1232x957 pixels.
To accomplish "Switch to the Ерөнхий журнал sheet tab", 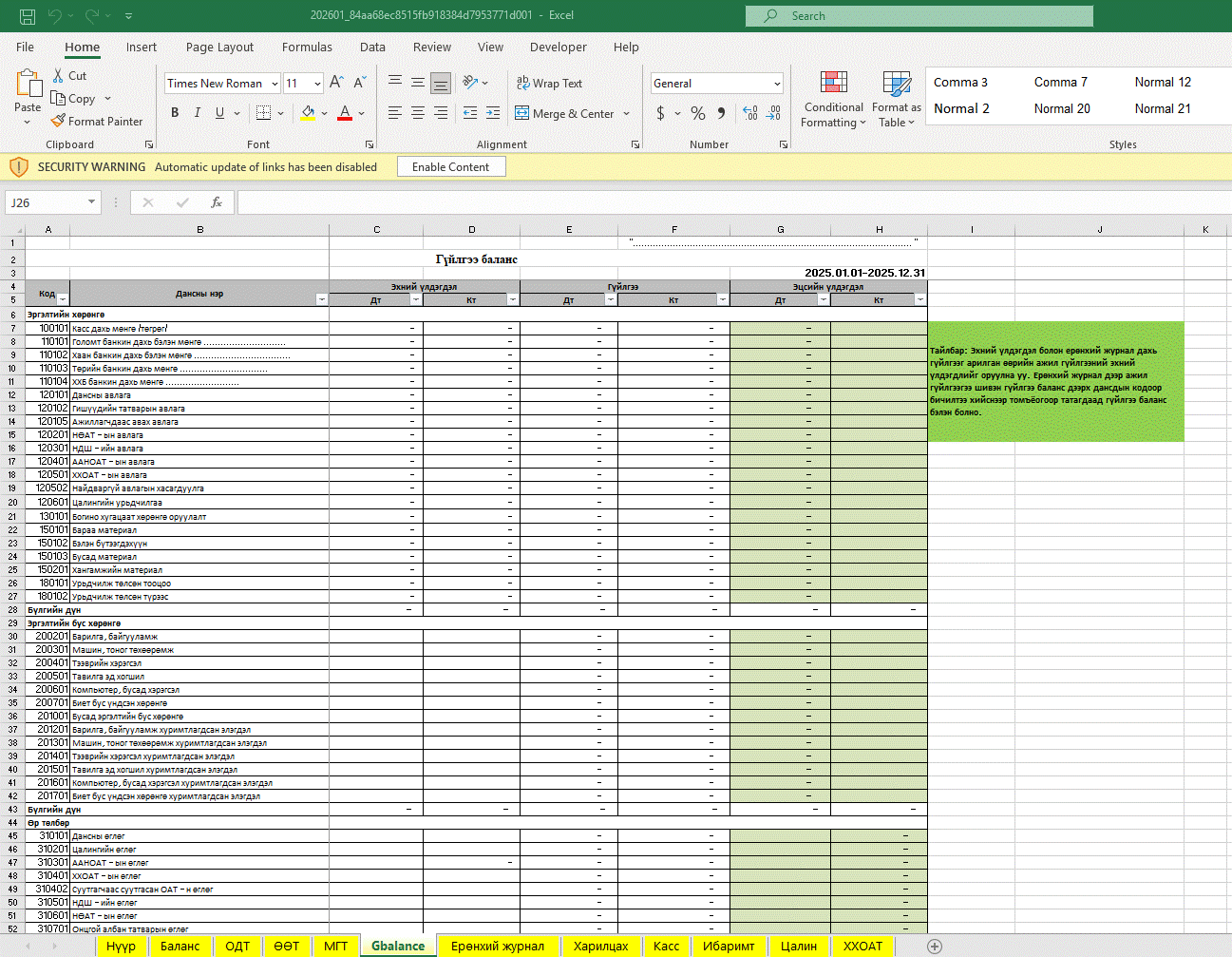I will tap(498, 946).
